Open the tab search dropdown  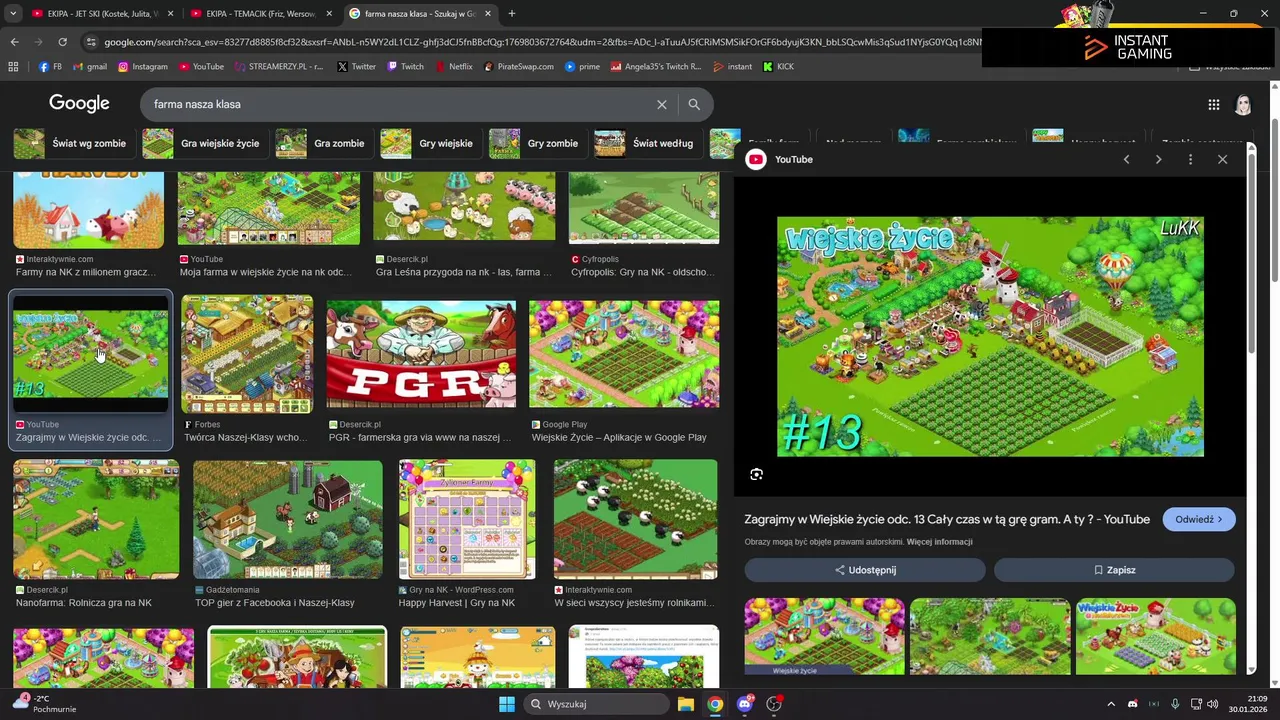click(x=13, y=14)
